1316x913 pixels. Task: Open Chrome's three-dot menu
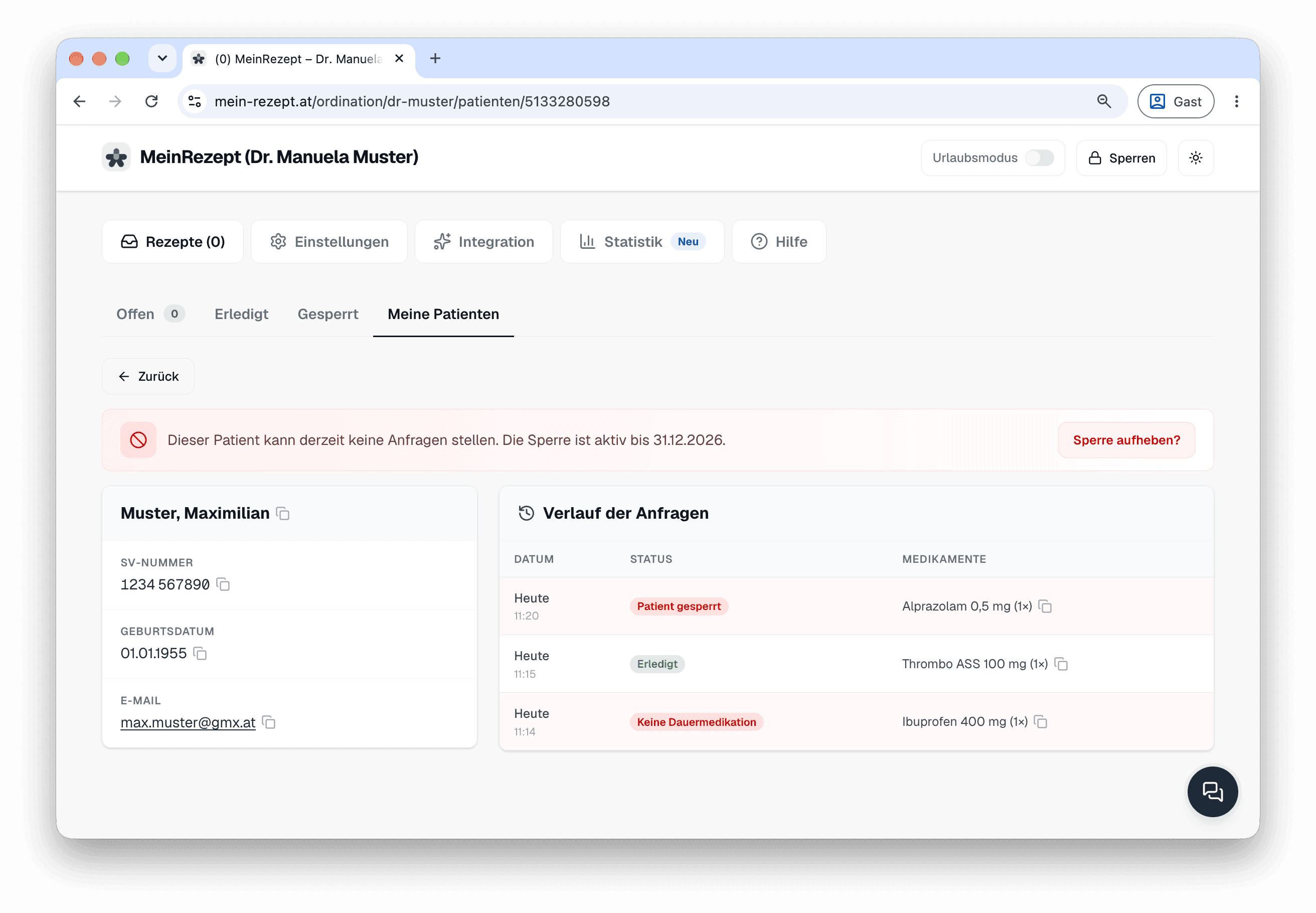1236,101
